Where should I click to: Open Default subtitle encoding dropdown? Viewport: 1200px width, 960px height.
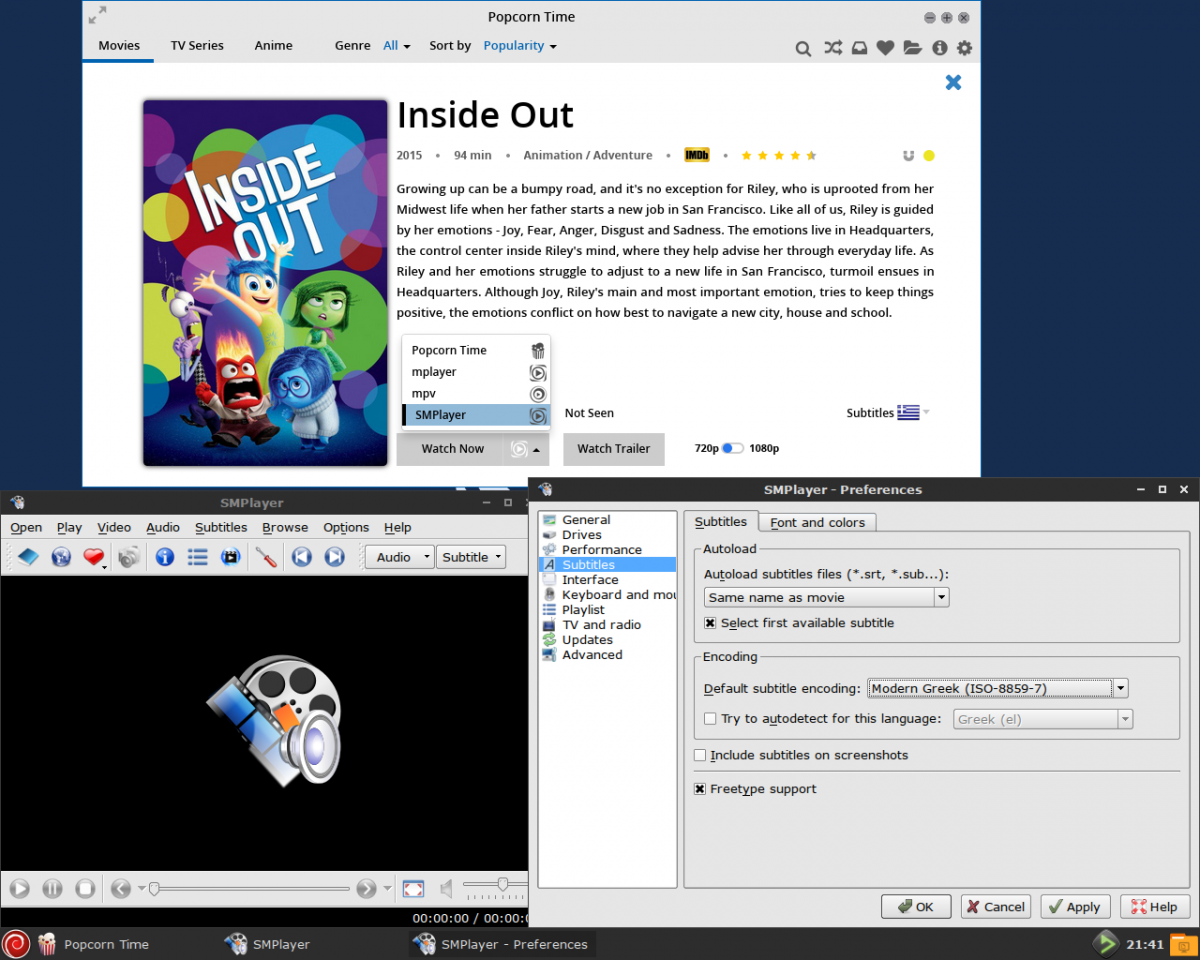998,688
